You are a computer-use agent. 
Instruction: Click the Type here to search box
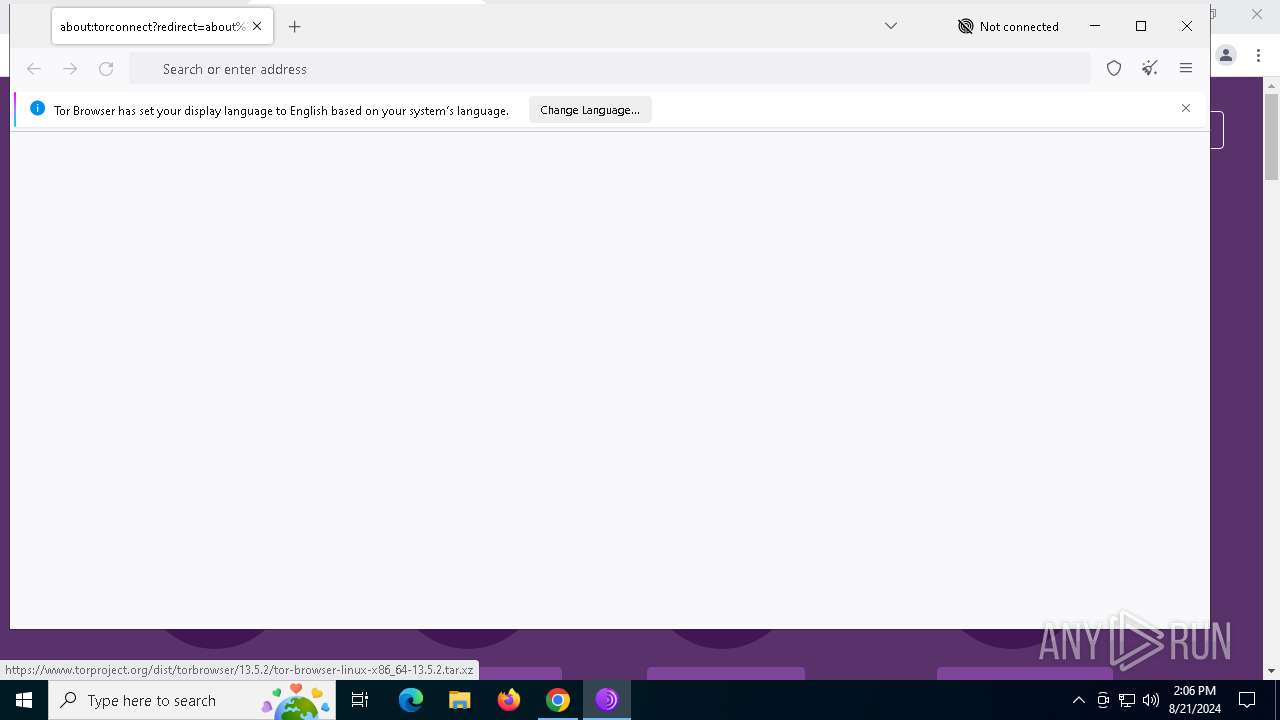(192, 700)
